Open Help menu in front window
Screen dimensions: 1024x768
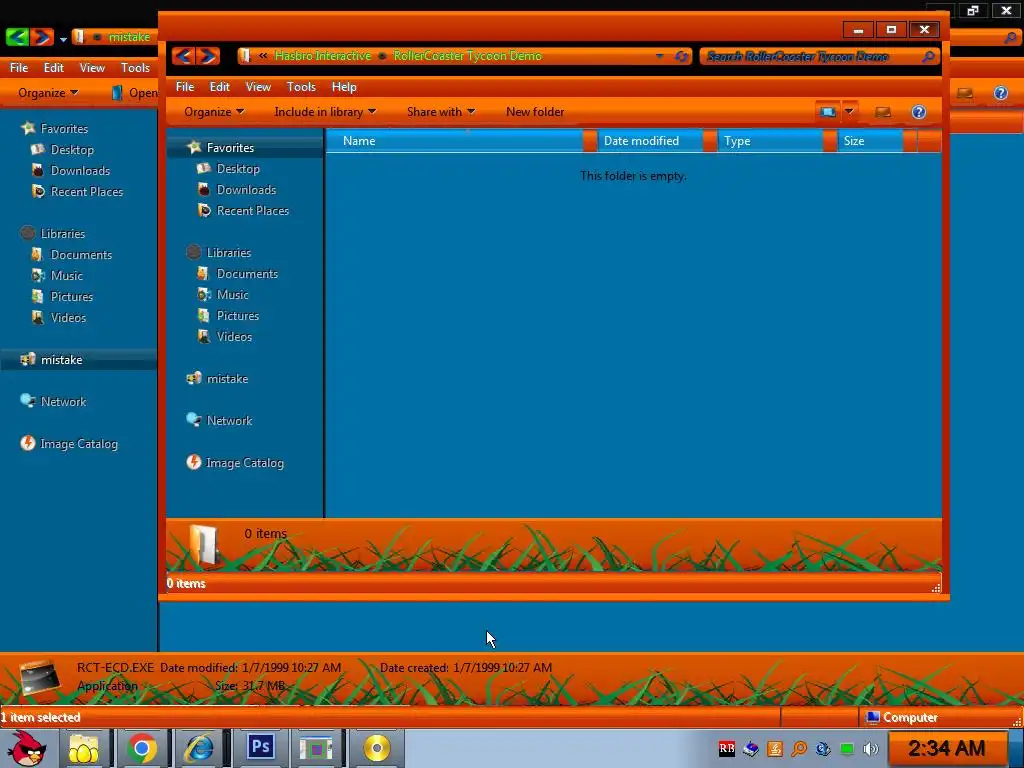tap(344, 87)
